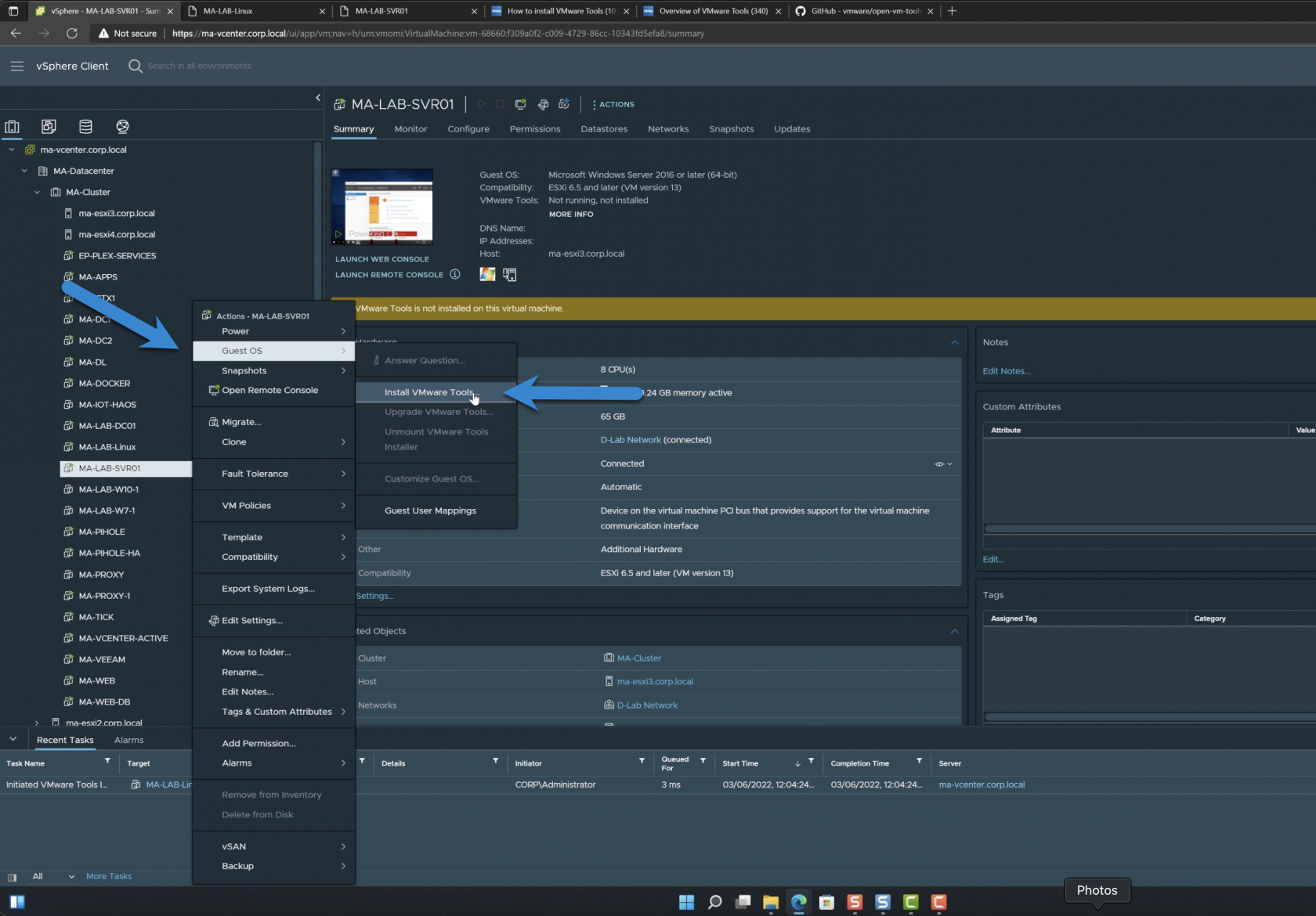Click the VM console thumbnail preview
This screenshot has height=916, width=1316.
click(382, 207)
